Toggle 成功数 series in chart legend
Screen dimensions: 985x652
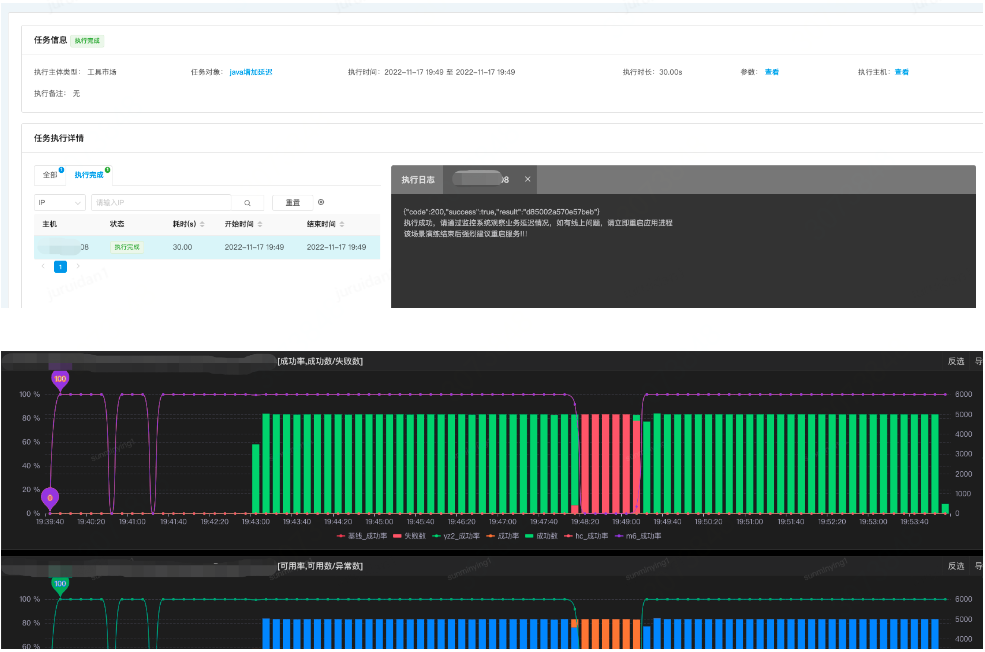tap(541, 536)
